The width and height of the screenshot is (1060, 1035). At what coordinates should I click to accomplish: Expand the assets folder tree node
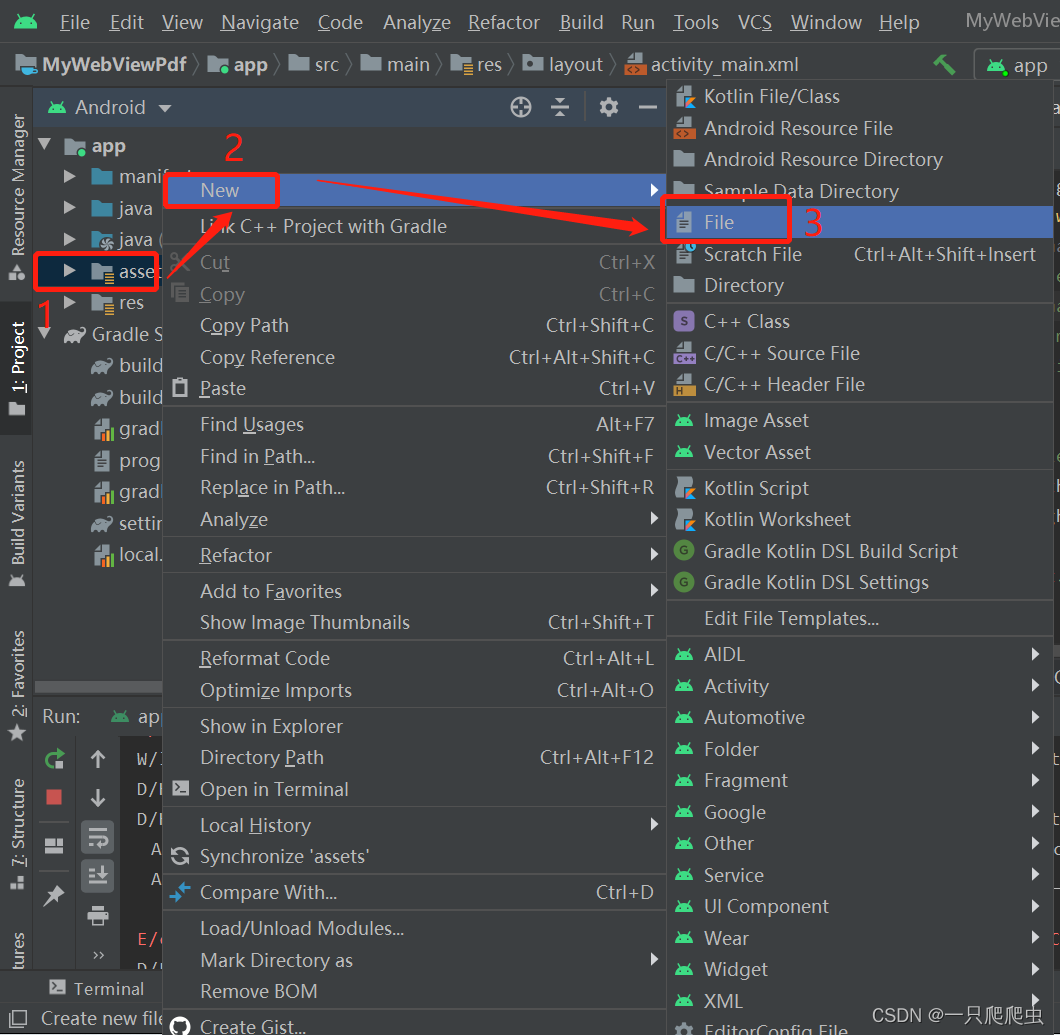point(69,271)
